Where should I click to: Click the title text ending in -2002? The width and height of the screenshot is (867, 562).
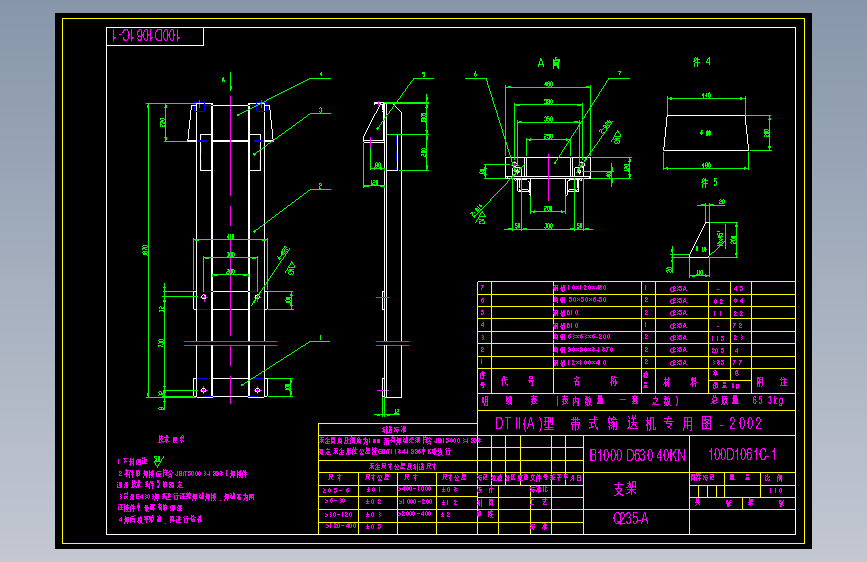point(629,424)
